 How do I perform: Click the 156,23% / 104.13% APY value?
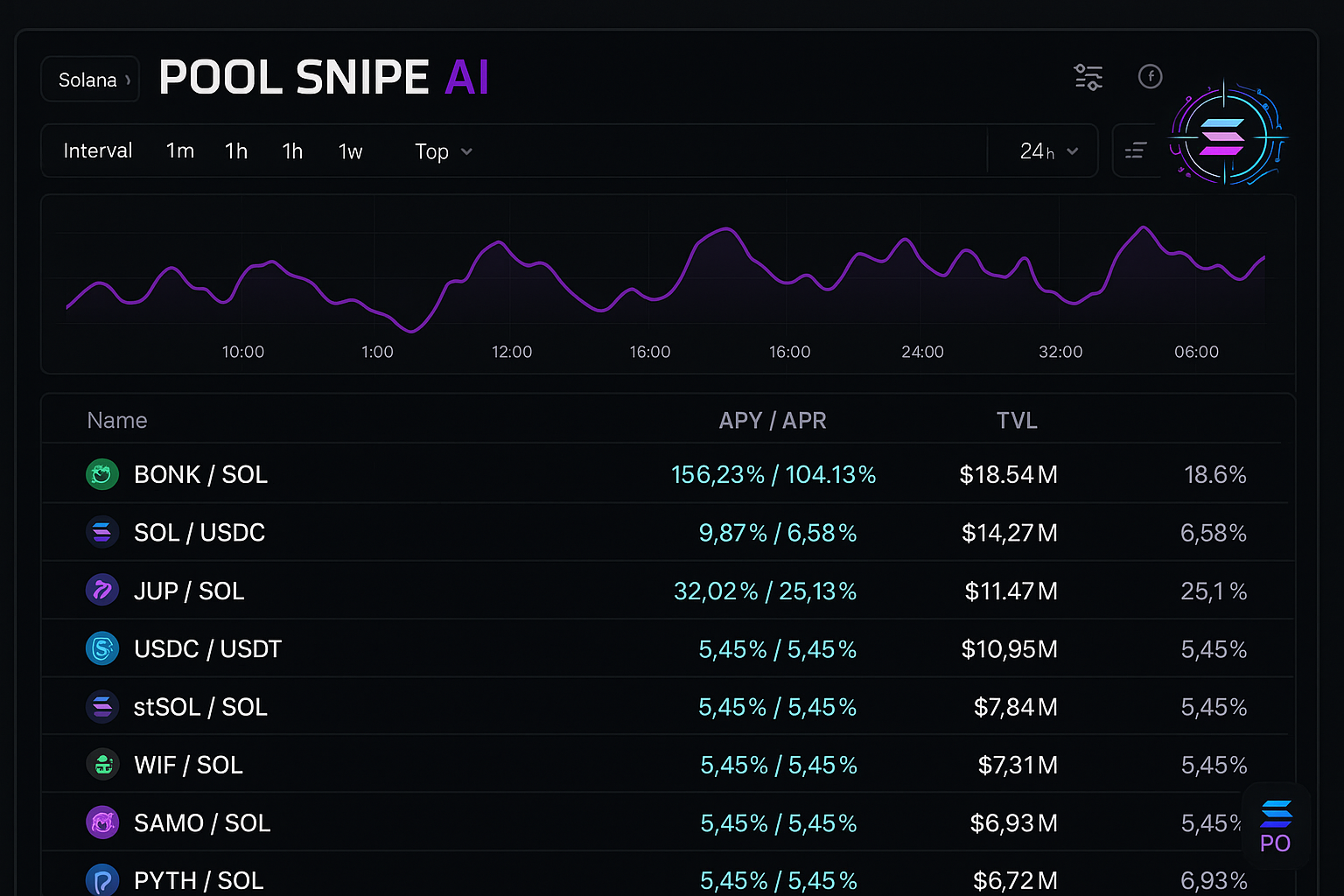tap(773, 474)
